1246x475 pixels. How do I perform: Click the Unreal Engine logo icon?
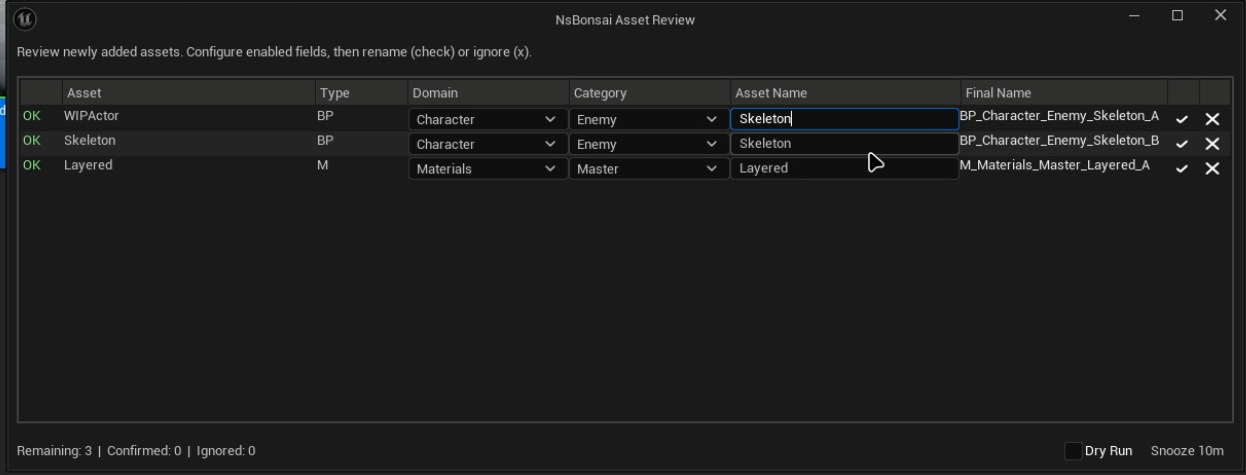28,18
